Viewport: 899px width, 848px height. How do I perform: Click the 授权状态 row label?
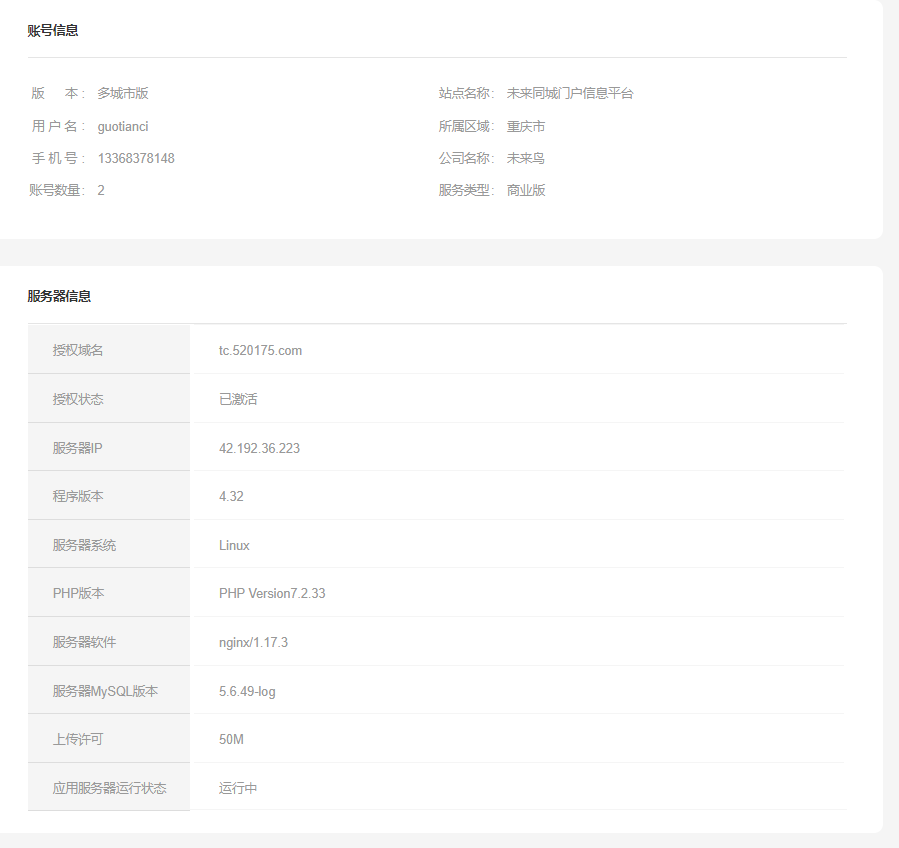pos(78,399)
